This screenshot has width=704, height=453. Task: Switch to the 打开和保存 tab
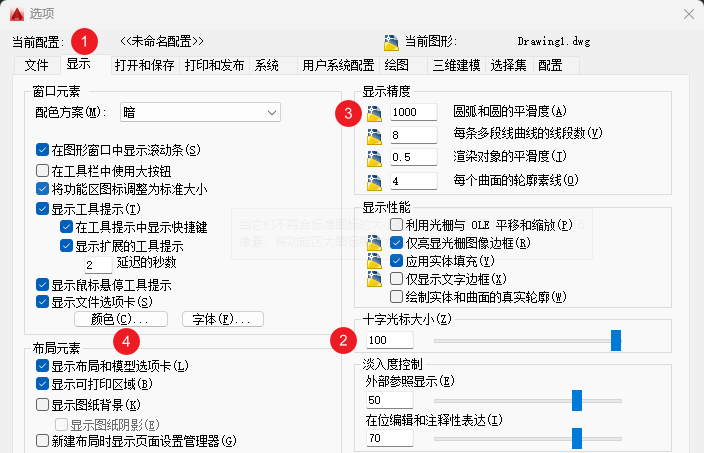click(144, 65)
